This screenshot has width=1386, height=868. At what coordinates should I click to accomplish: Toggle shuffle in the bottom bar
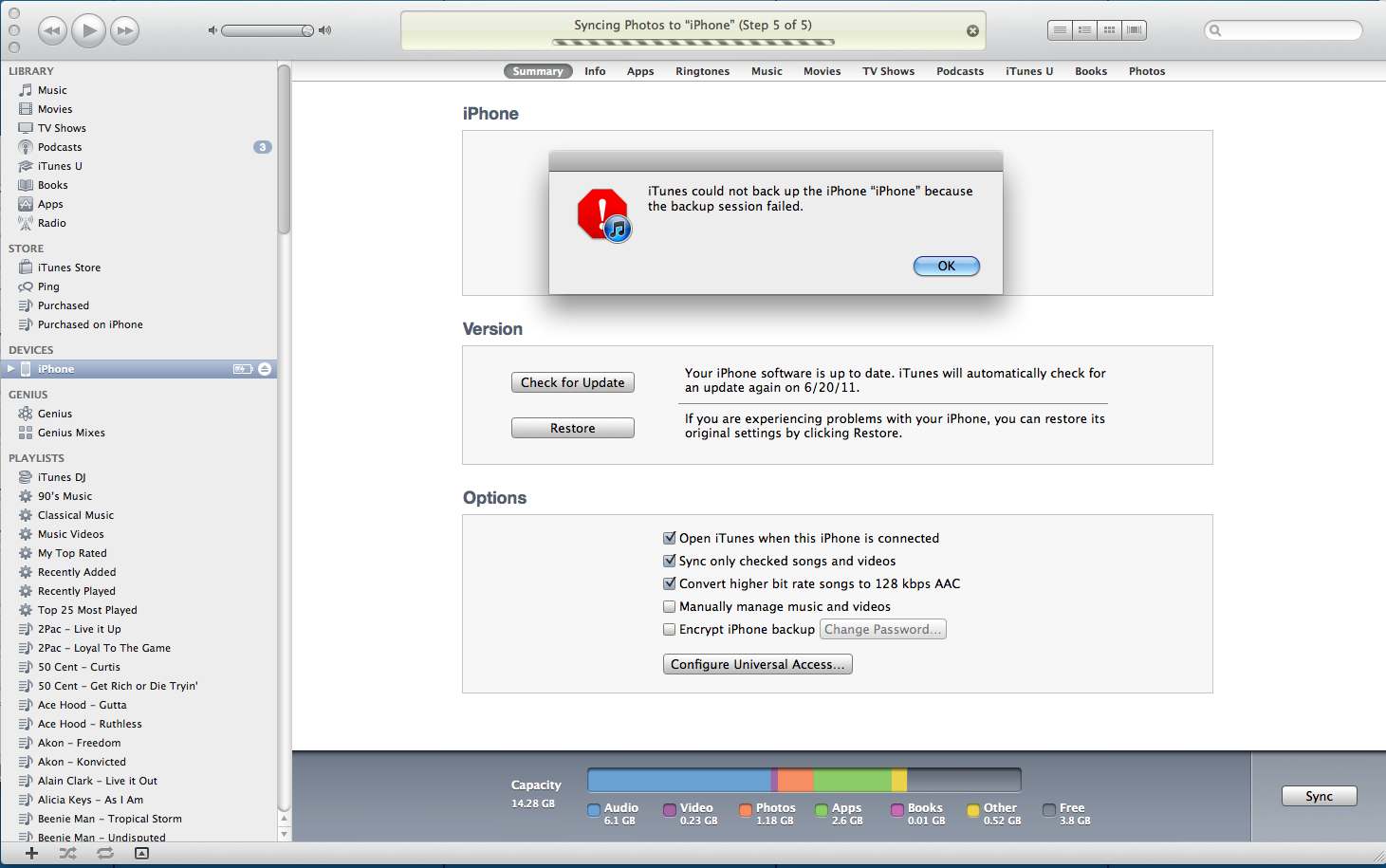coord(67,853)
